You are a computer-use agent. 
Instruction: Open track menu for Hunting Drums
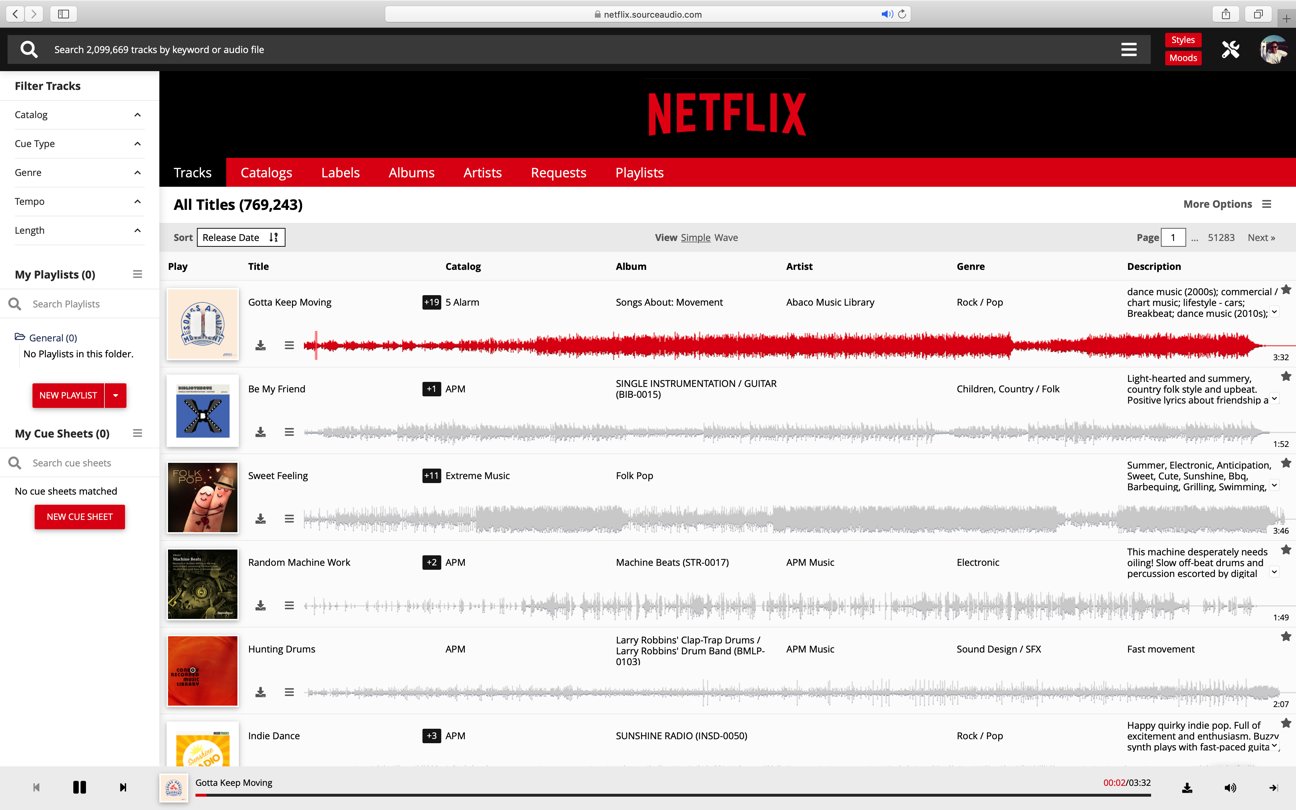(289, 692)
